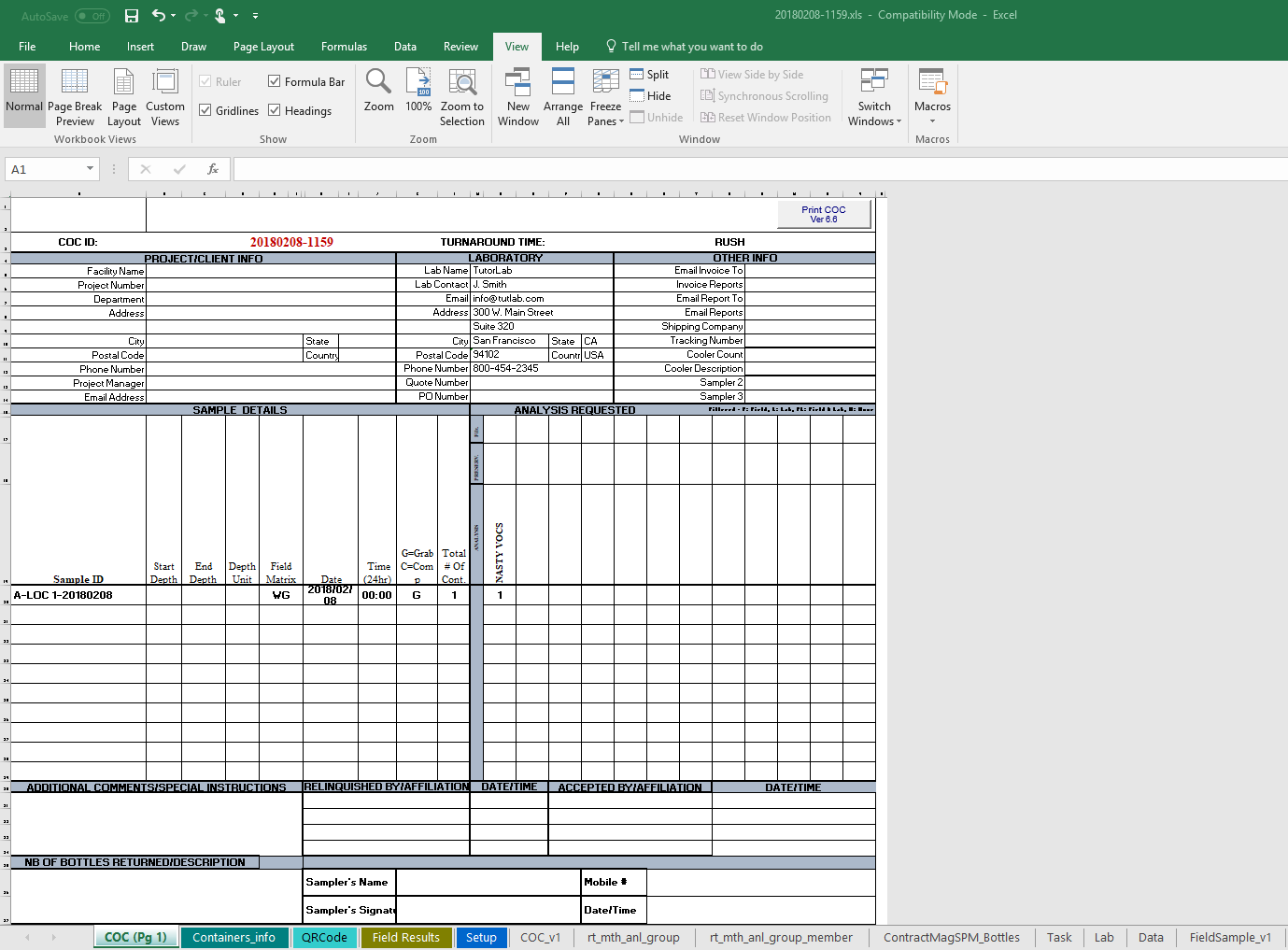Open the Formulas ribbon tab
This screenshot has width=1288, height=950.
(344, 47)
